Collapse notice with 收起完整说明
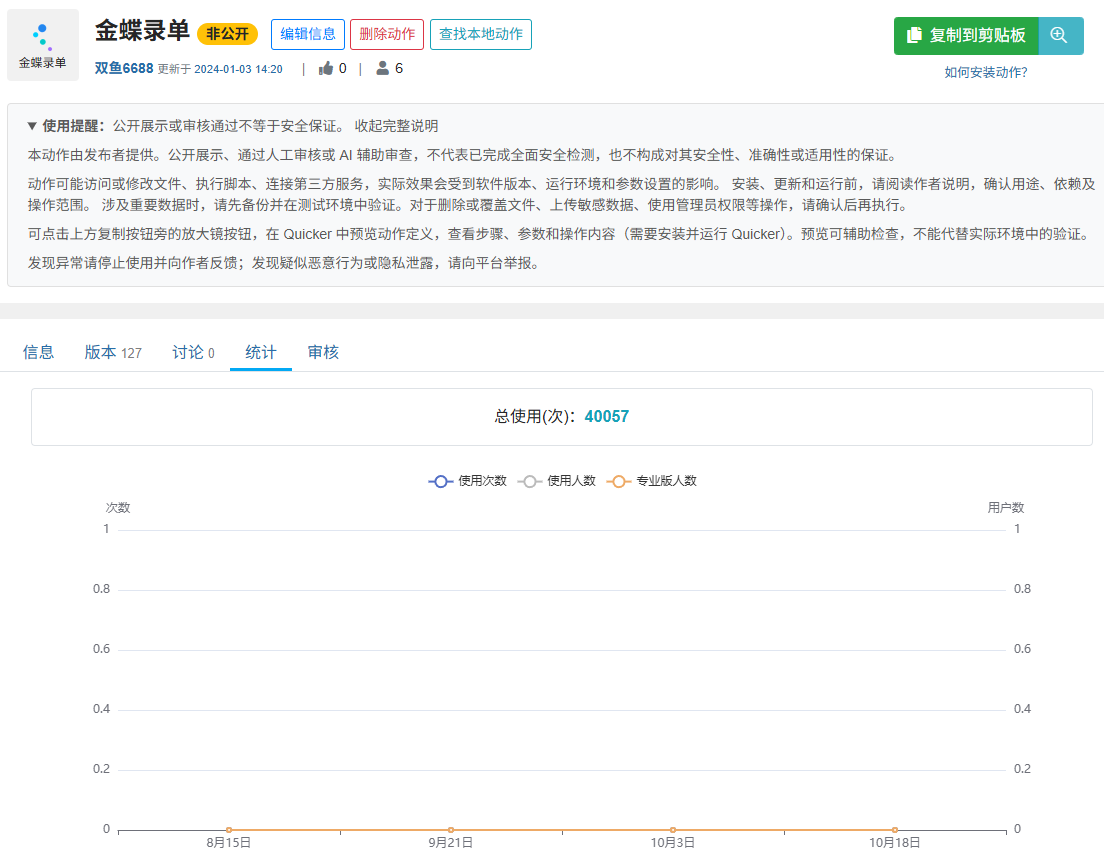1104x860 pixels. tap(396, 126)
